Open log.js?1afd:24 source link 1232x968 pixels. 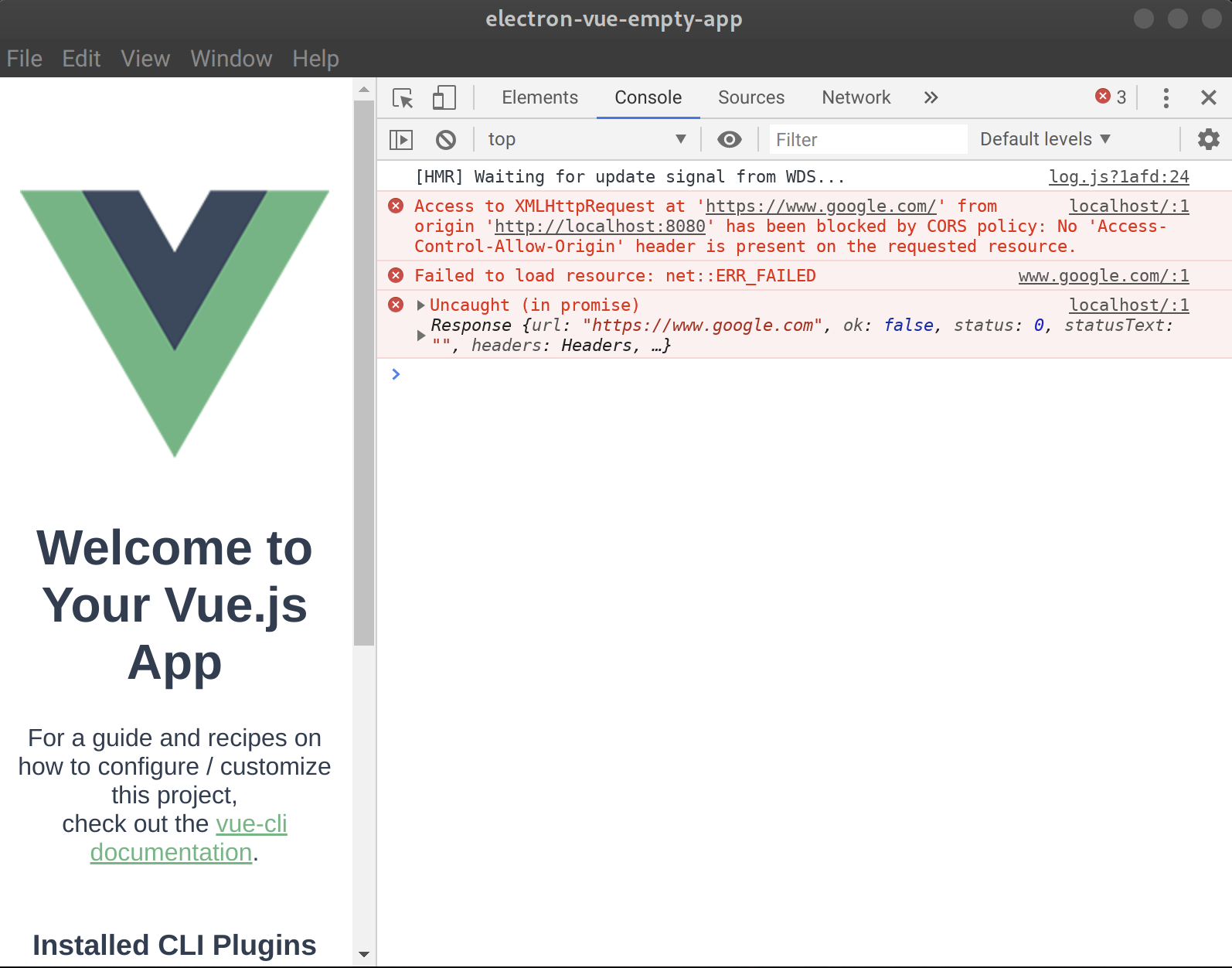pos(1118,177)
